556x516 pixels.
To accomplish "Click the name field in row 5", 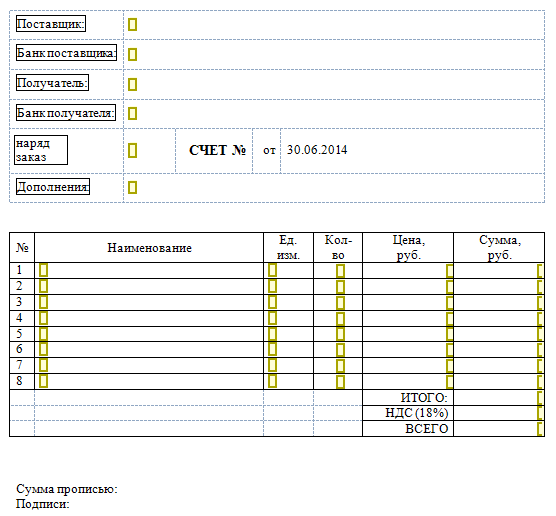I will (x=43, y=334).
